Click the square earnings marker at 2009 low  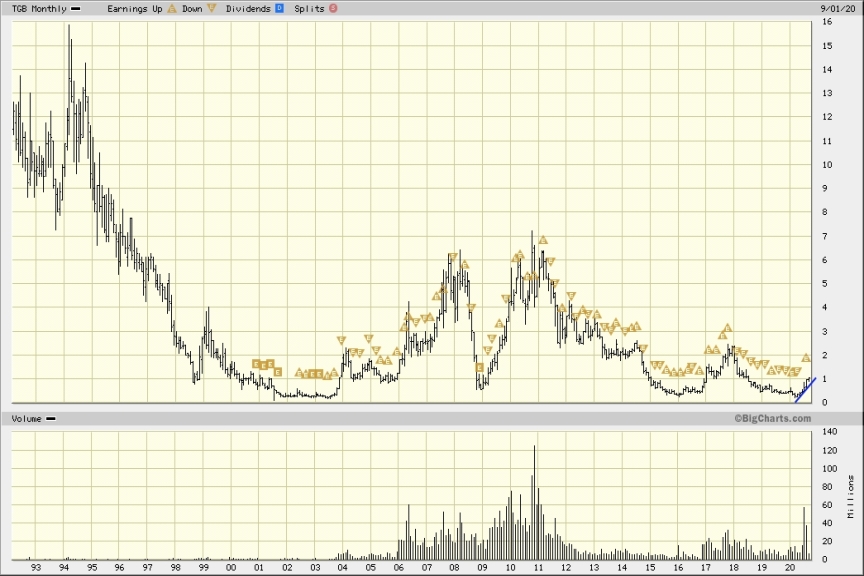point(480,368)
